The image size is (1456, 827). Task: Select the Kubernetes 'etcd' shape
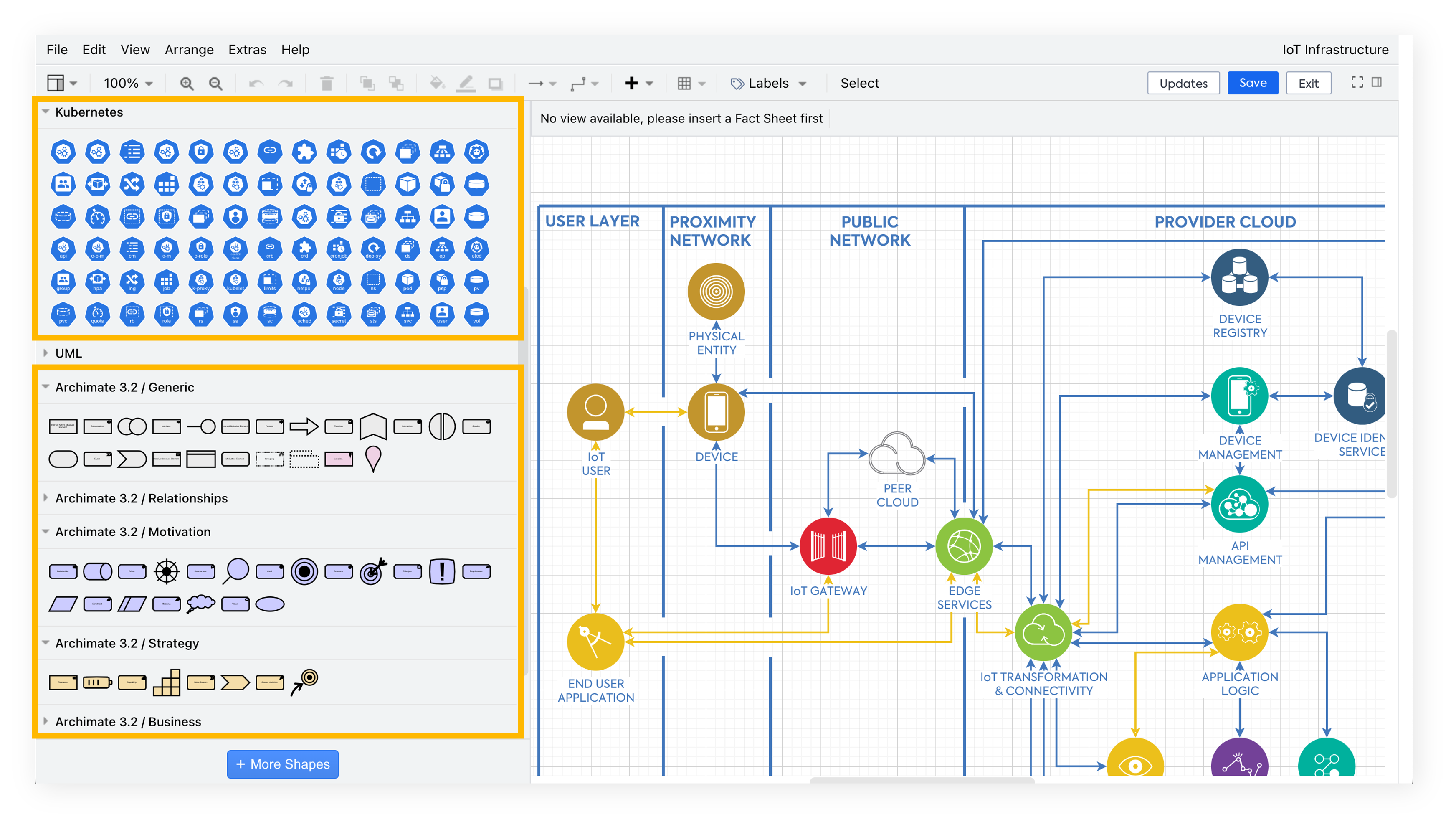[476, 249]
